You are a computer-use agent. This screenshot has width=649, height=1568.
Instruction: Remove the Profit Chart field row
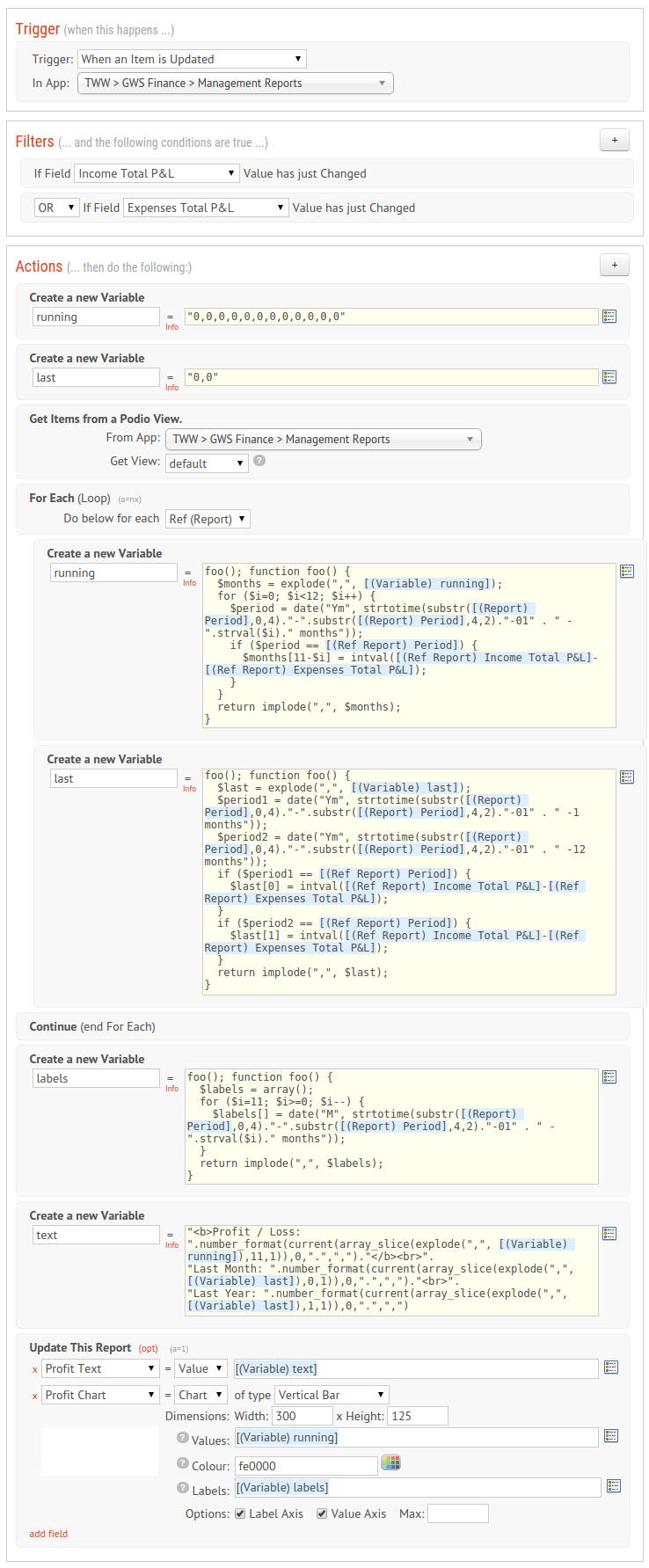tap(35, 1396)
